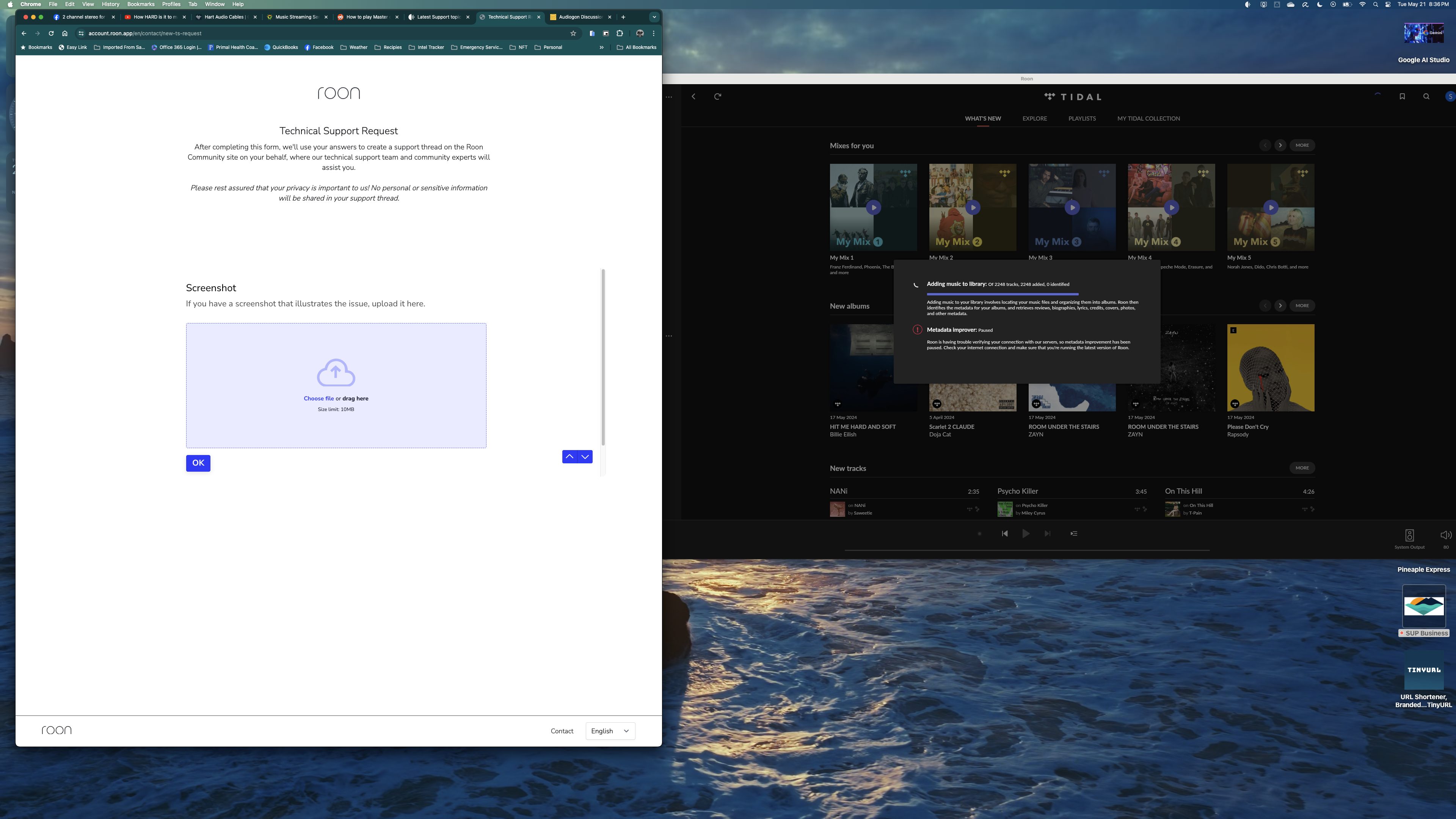Viewport: 1456px width, 819px height.
Task: Play My Mix 2
Action: pyautogui.click(x=973, y=207)
